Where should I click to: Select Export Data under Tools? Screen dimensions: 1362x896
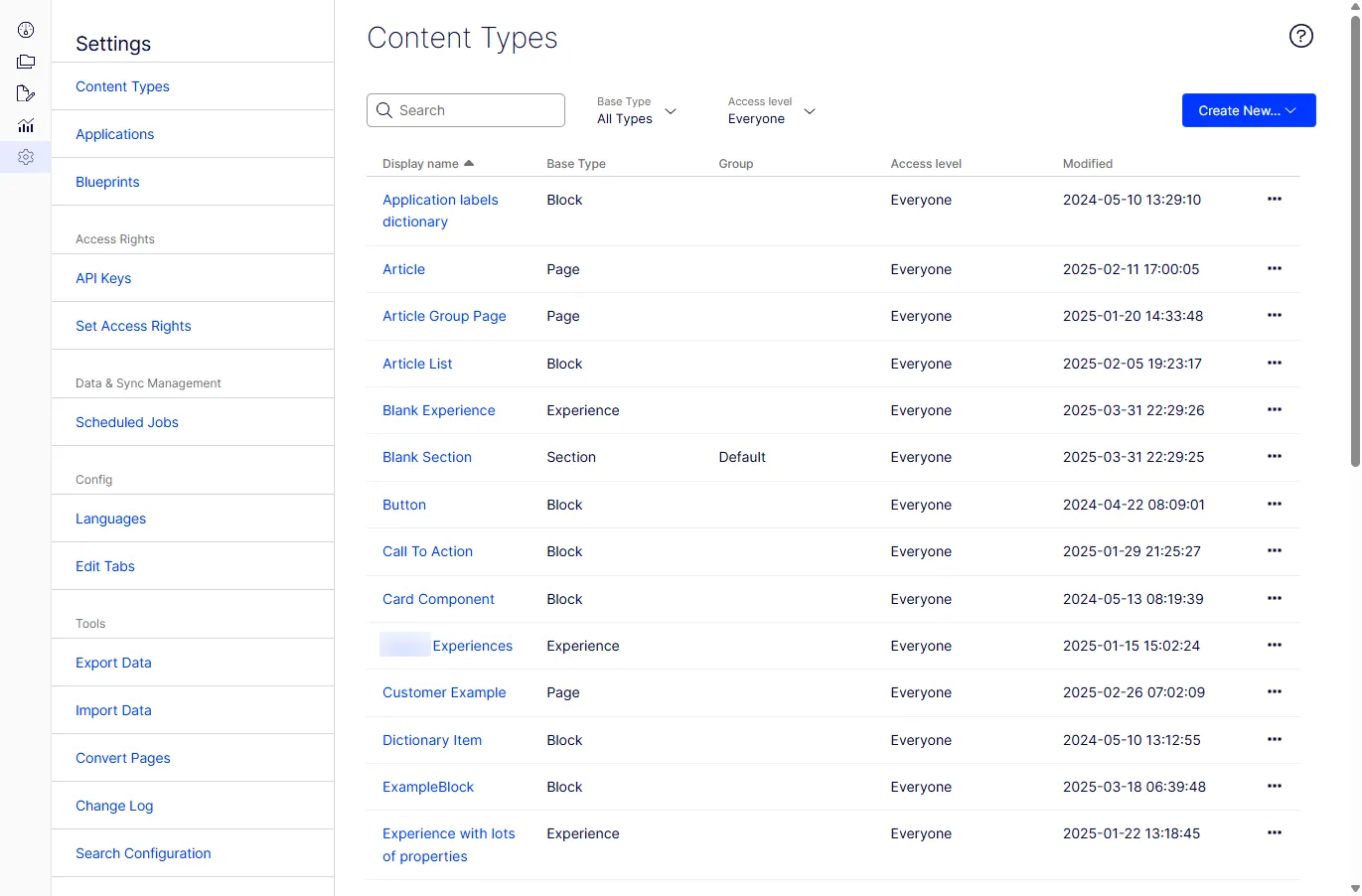pos(113,663)
